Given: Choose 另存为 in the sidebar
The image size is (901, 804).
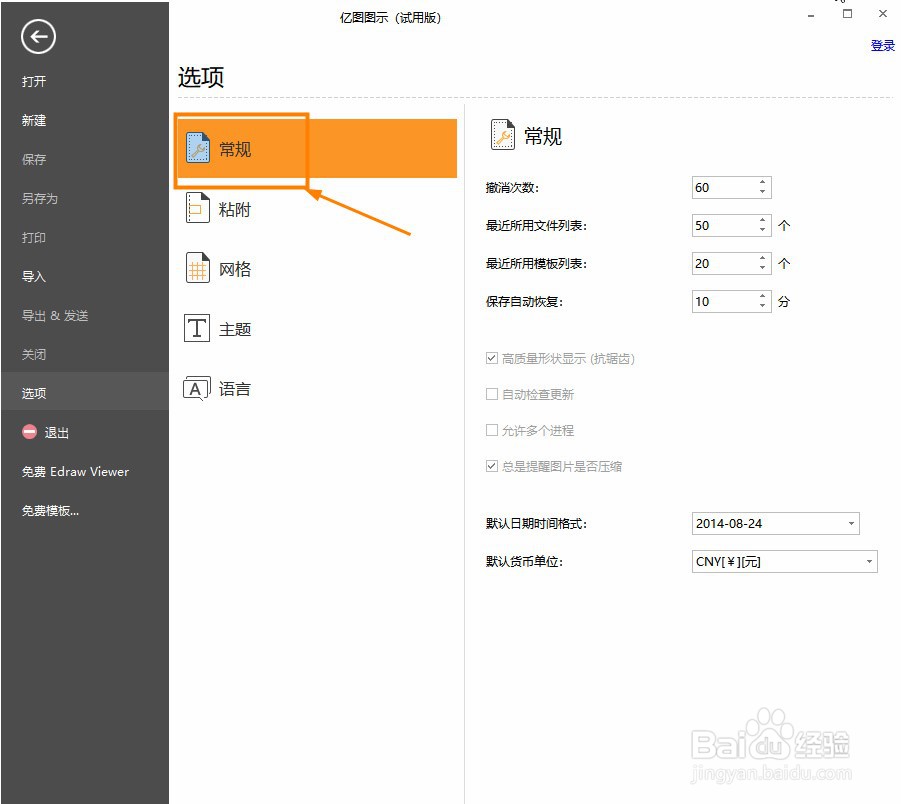Looking at the screenshot, I should [40, 198].
